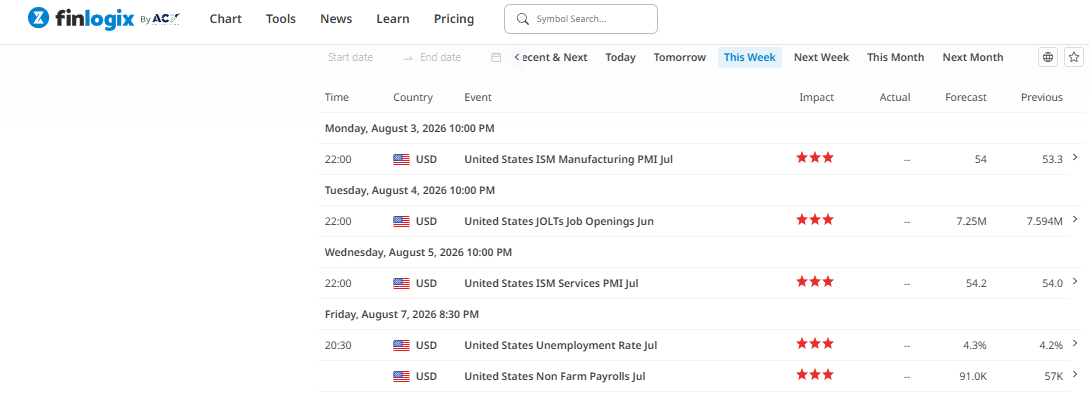
Task: Open the Chart menu
Action: coord(226,19)
